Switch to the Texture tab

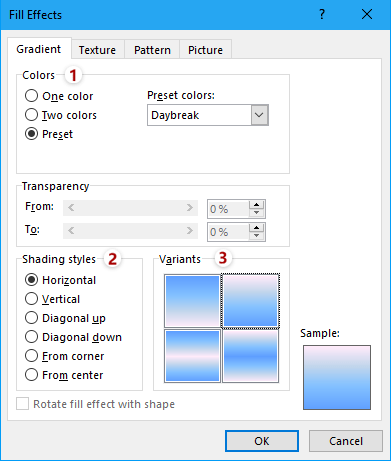point(97,50)
